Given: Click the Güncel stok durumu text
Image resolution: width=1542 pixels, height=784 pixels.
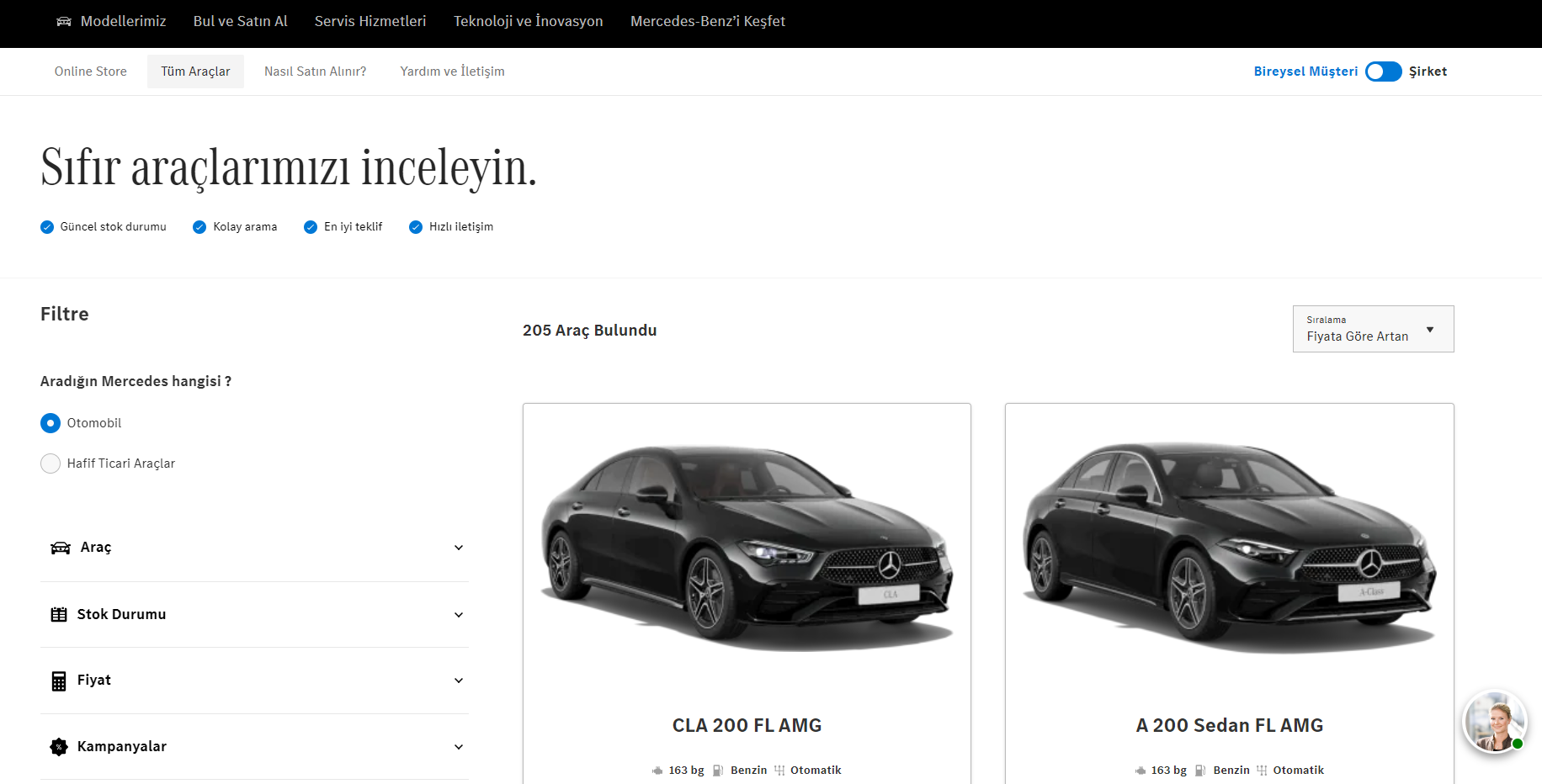Looking at the screenshot, I should [x=114, y=227].
